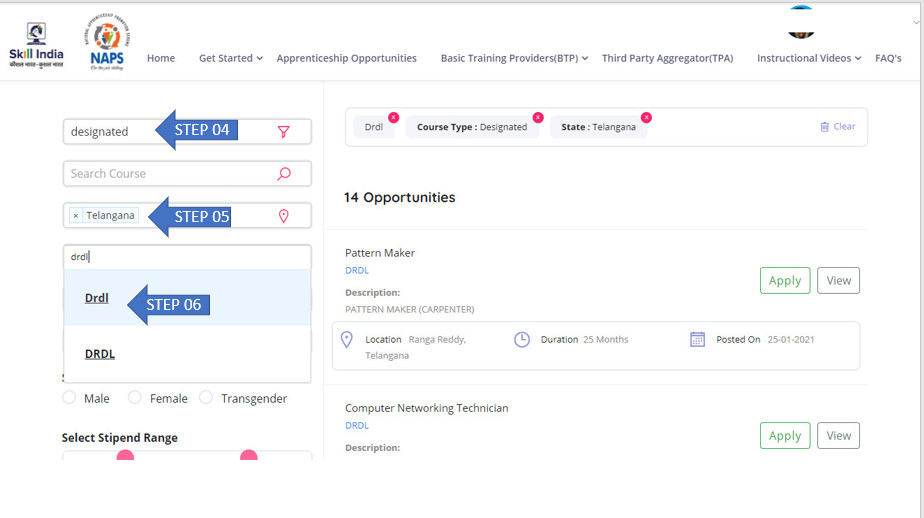Click the 14 Opportunities heading
Screen dimensions: 924x518
click(x=400, y=197)
